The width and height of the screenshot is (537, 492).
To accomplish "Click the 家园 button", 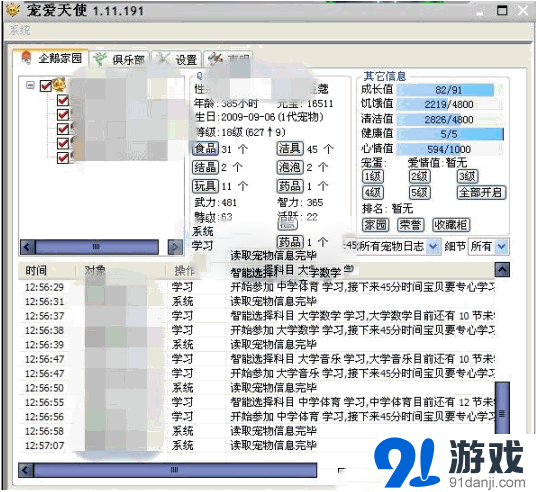I will pyautogui.click(x=376, y=225).
